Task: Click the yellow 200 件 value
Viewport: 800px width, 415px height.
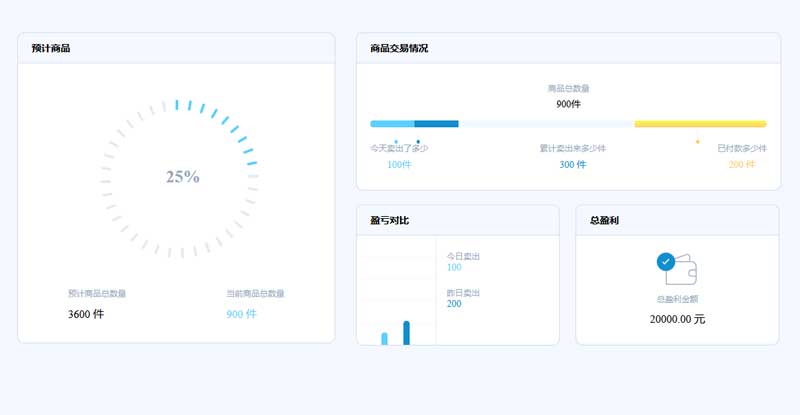Action: [742, 164]
